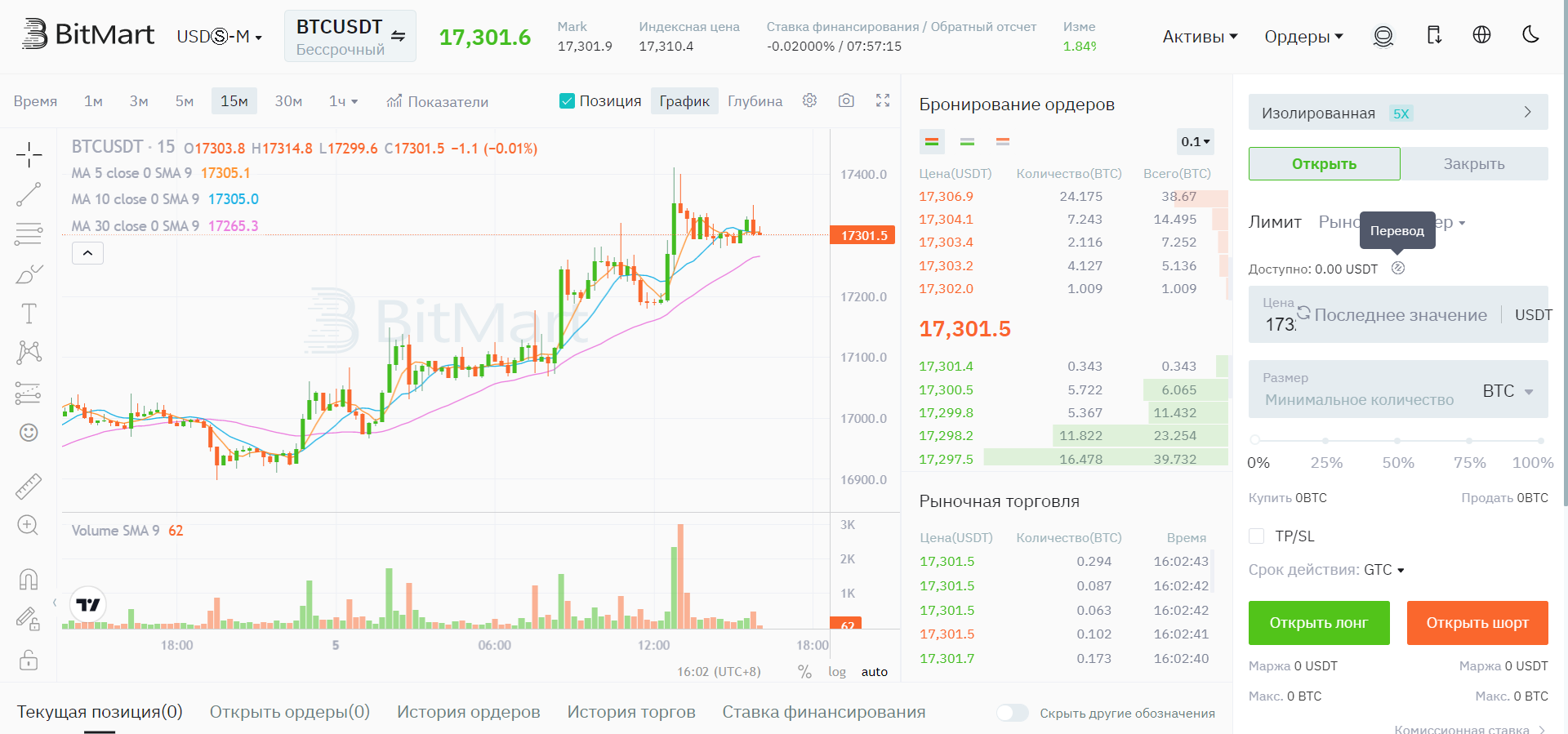Switch to the Глубина chart tab

tap(755, 101)
